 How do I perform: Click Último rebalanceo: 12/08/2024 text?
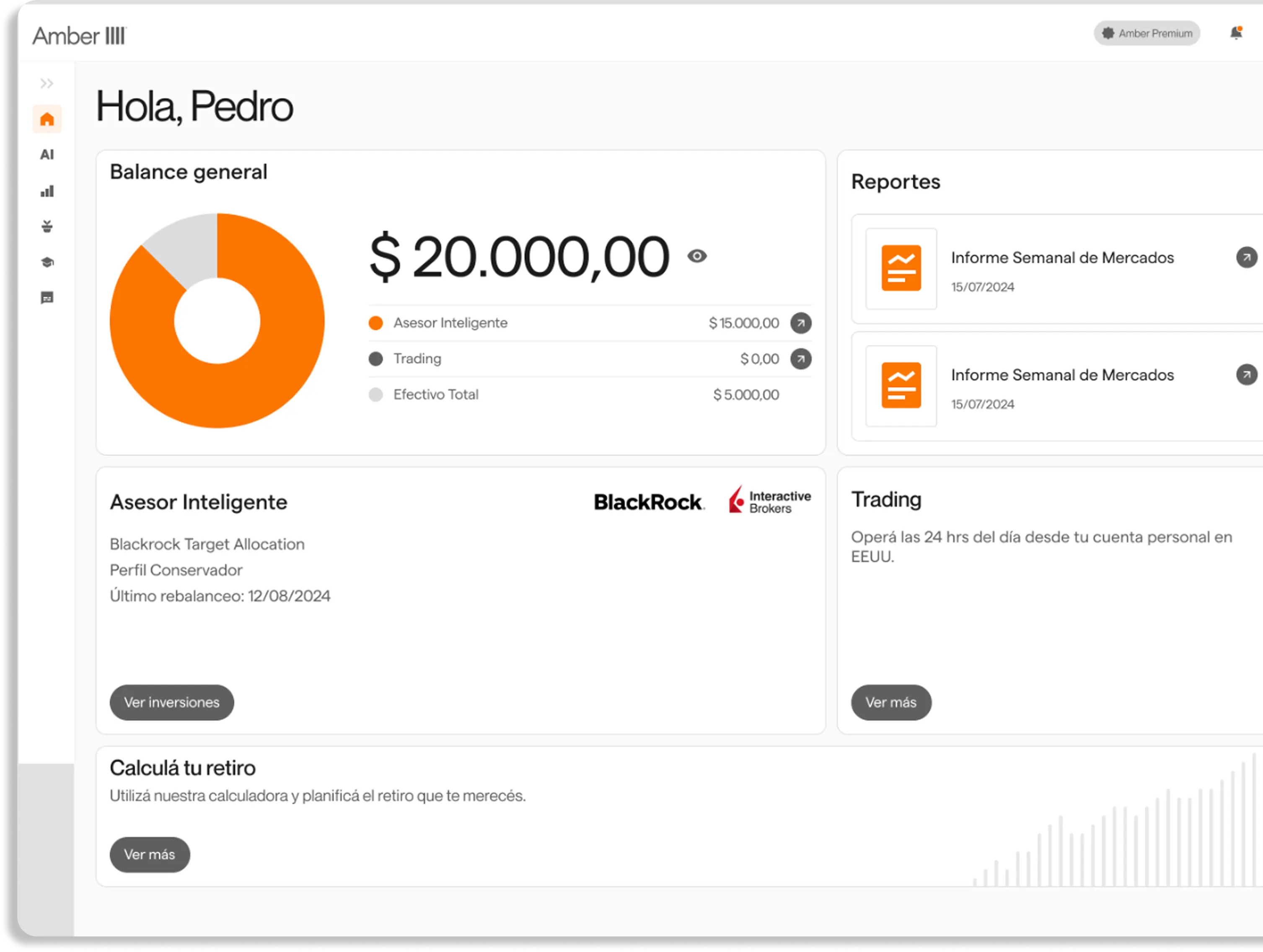(220, 596)
